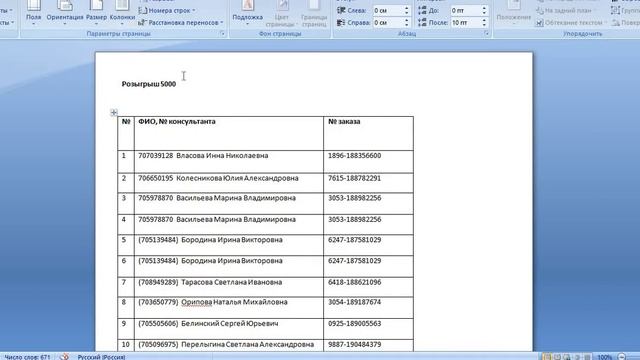The height and width of the screenshot is (360, 640).
Task: Open the Подложка watermark gallery
Action: click(x=247, y=12)
